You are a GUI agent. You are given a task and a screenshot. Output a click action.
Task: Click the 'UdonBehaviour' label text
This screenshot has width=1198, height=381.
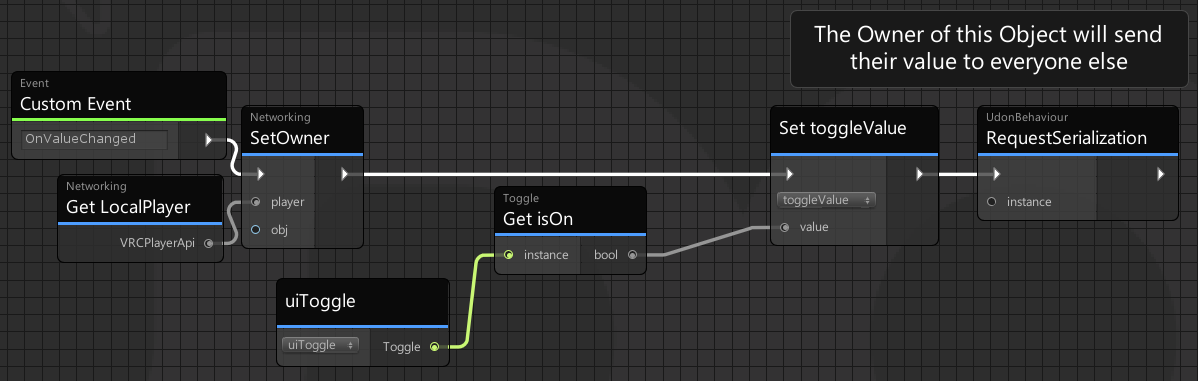pos(1027,118)
